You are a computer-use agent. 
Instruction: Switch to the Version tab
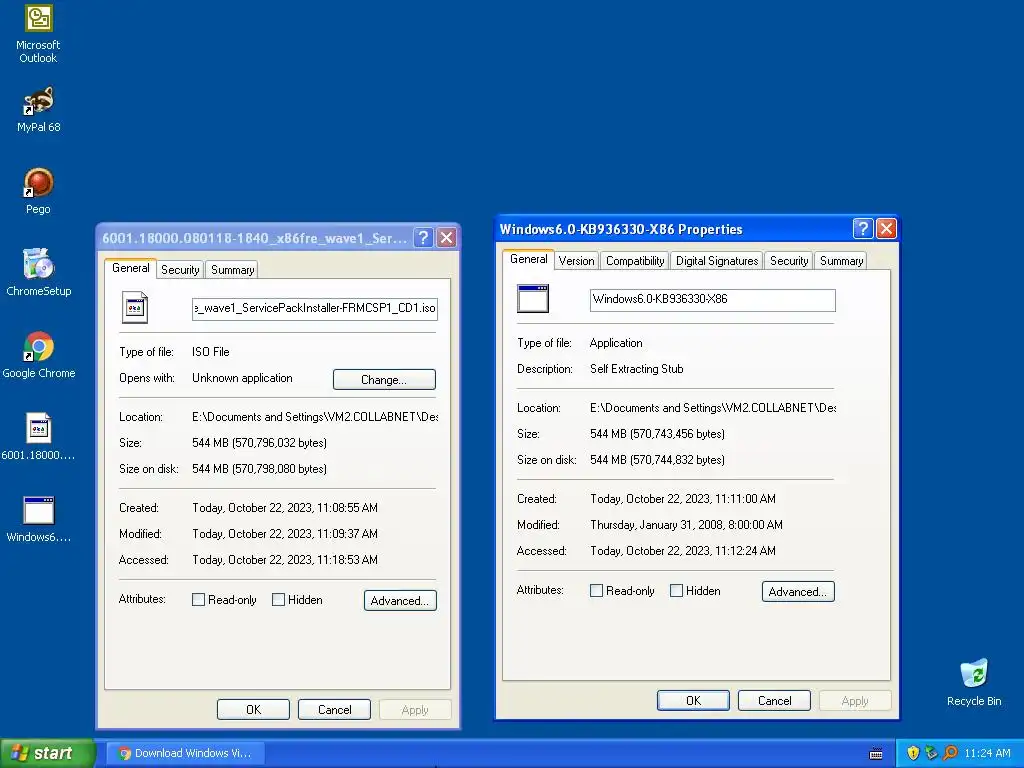click(577, 261)
